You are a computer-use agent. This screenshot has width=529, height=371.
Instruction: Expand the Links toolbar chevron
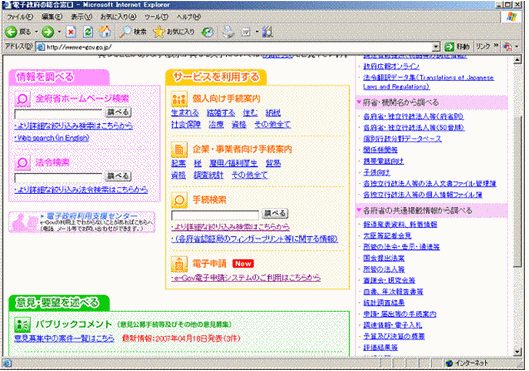[496, 46]
